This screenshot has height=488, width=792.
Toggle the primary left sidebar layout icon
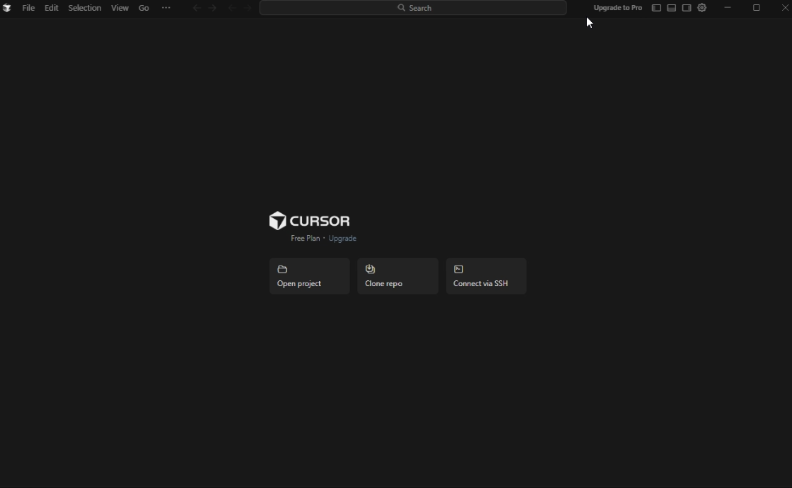click(x=656, y=8)
